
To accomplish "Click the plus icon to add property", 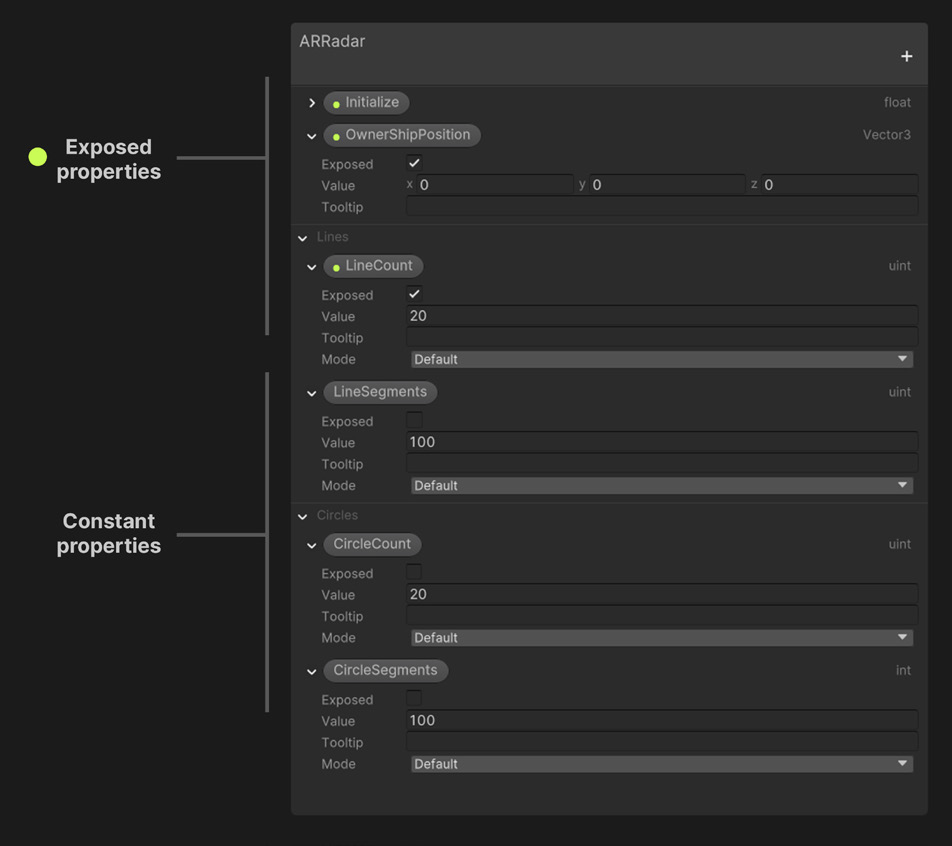I will click(906, 57).
